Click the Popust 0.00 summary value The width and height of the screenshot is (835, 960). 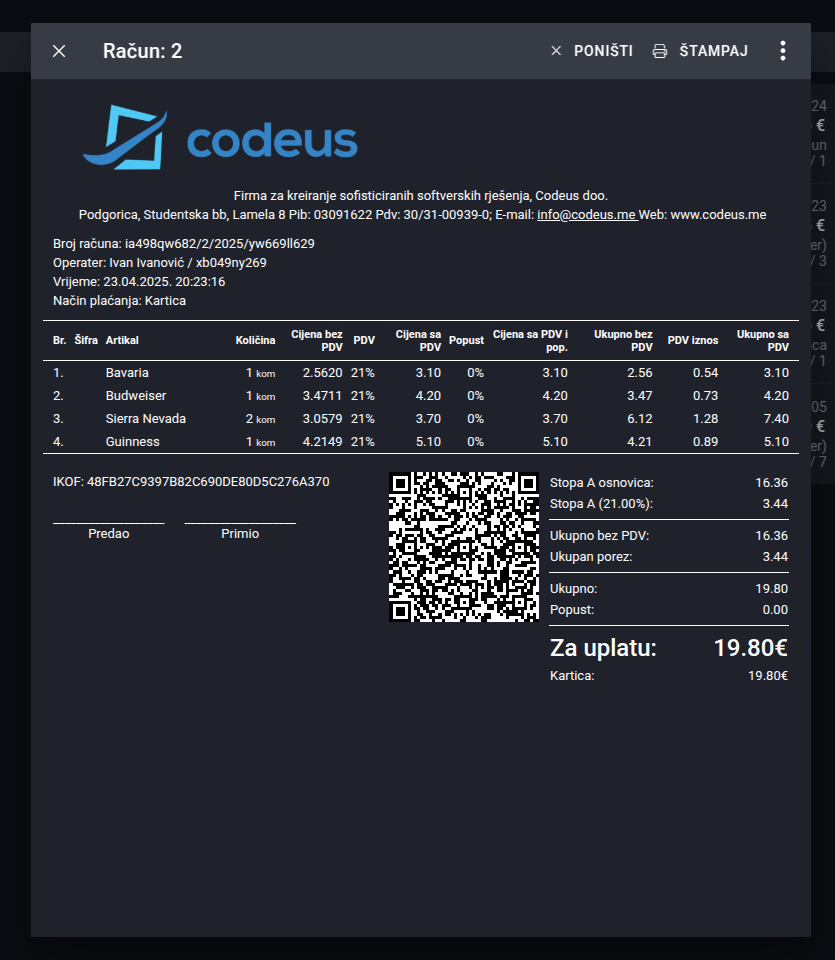(x=775, y=610)
